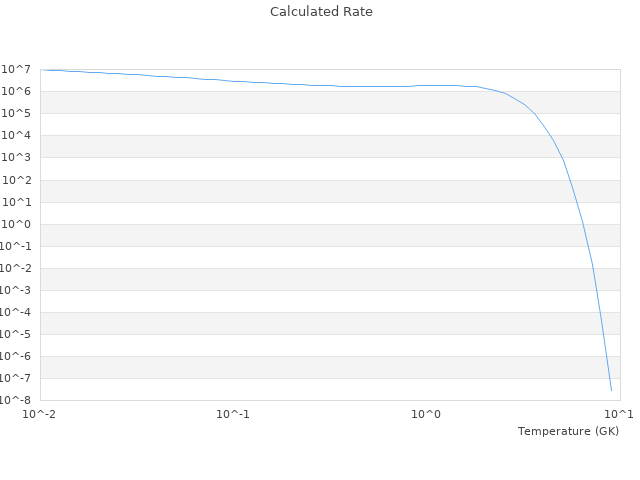The height and width of the screenshot is (480, 640).
Task: Click the 10^7 y-axis tick label
Action: point(16,69)
